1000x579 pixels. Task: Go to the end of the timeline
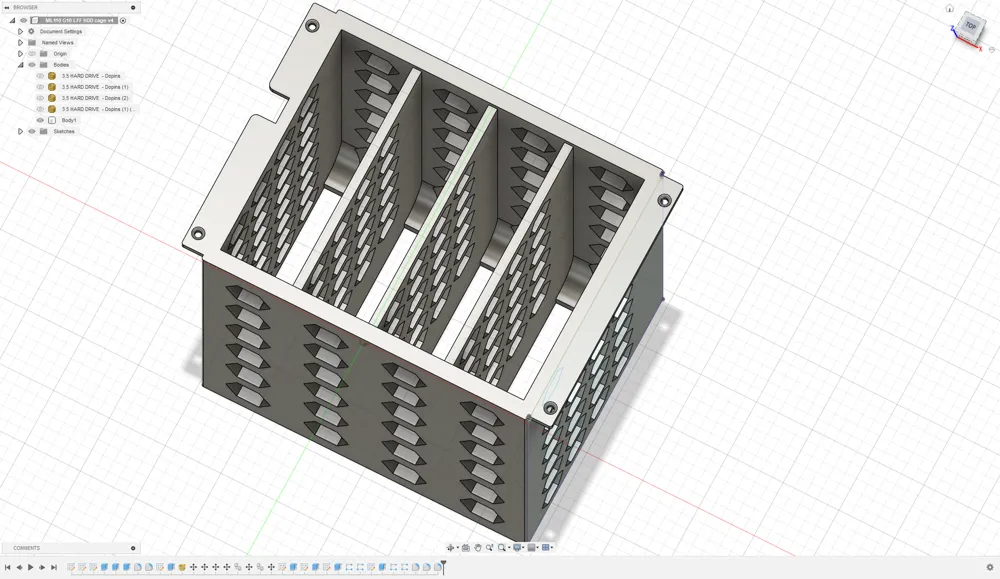(54, 567)
